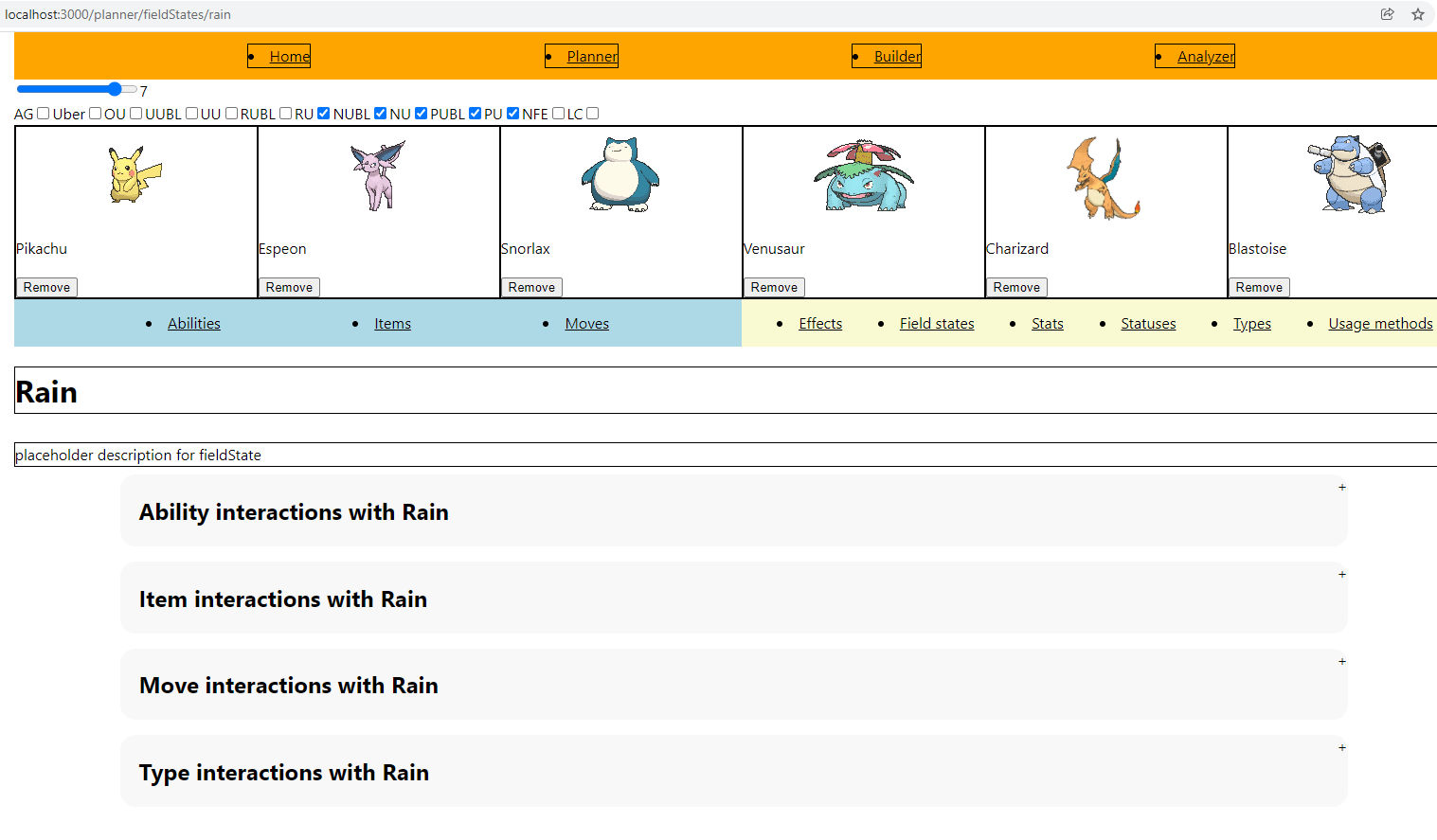Open the Abilities section
This screenshot has width=1437, height=840.
[194, 324]
